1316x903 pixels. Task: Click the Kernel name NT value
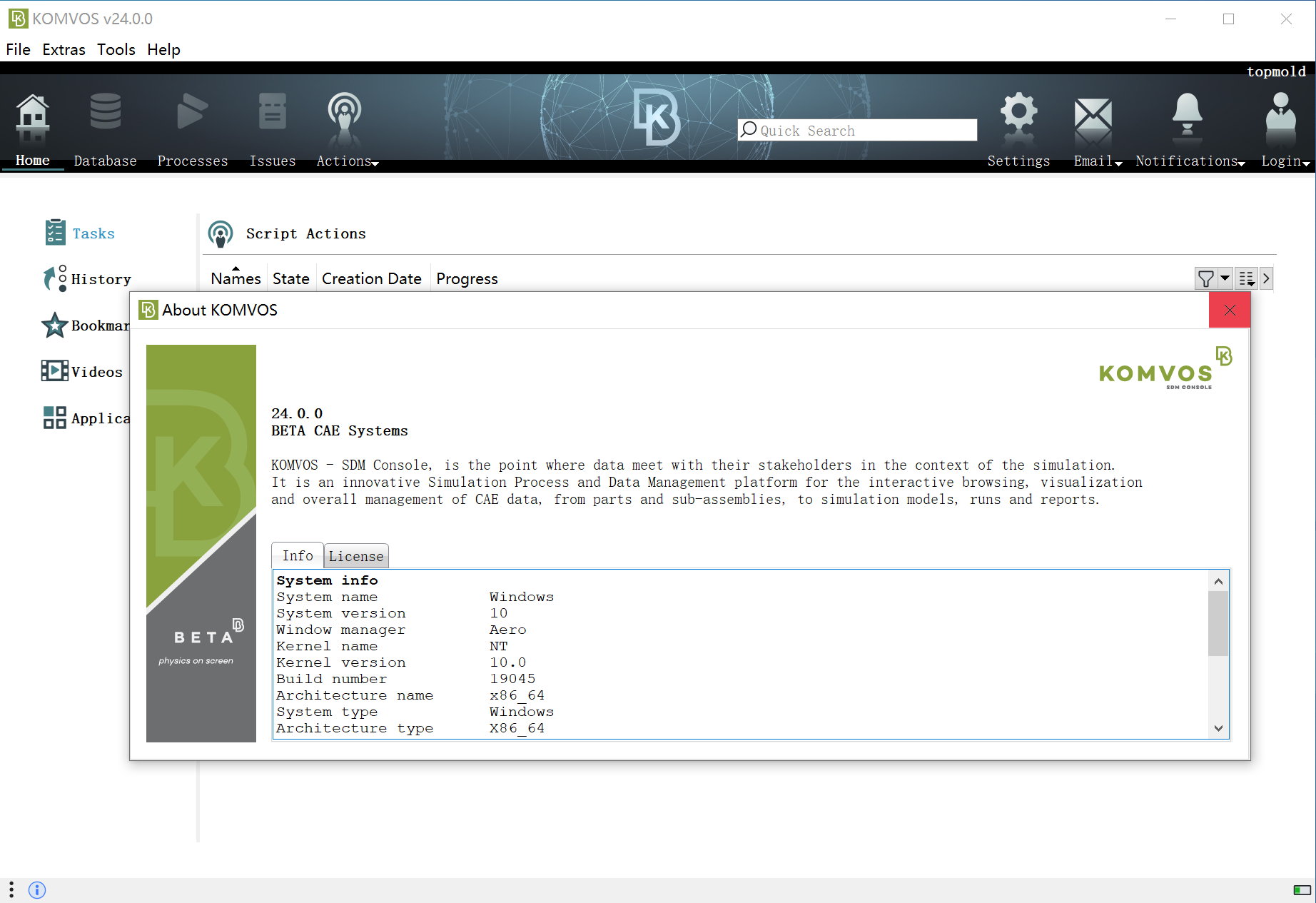click(x=498, y=646)
